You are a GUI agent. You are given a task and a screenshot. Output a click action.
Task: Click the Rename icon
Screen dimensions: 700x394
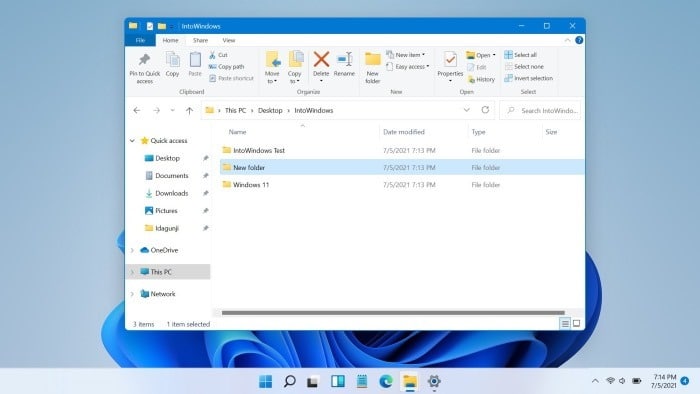click(344, 59)
